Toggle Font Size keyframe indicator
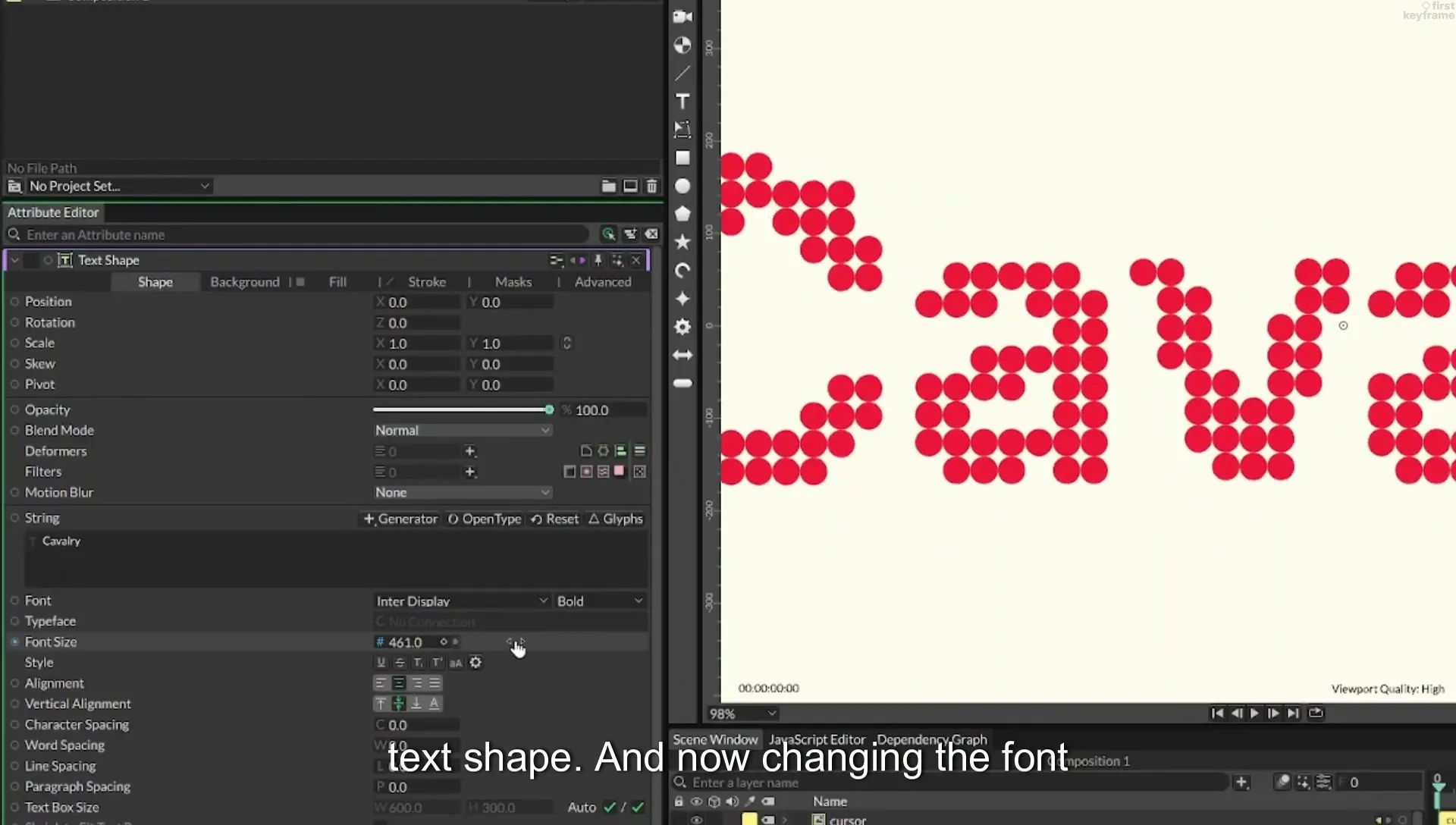Screen dimensions: 1456x825 point(444,642)
